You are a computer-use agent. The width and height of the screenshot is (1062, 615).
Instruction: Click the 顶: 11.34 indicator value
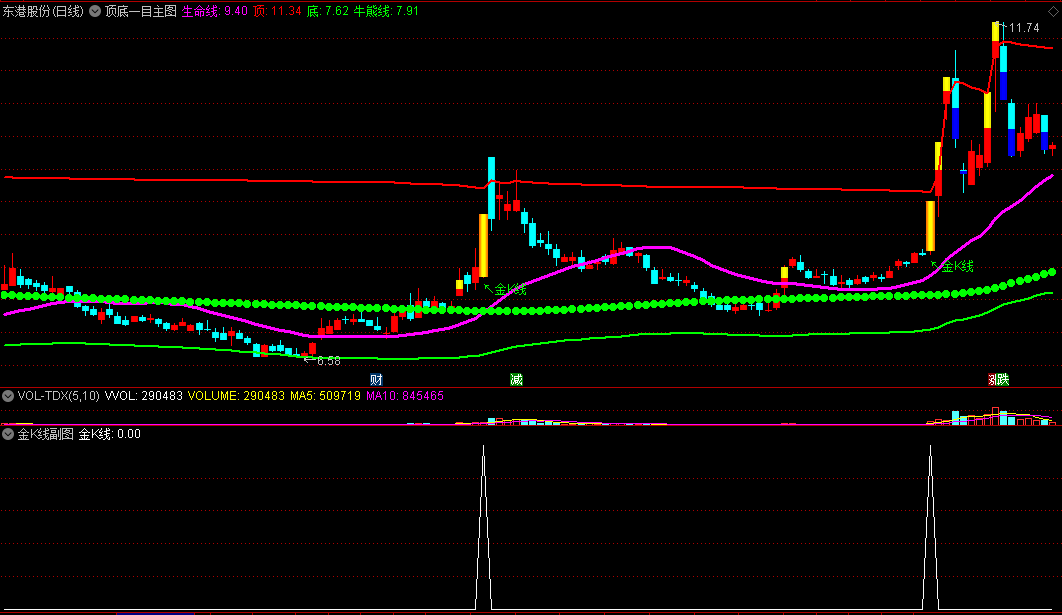point(277,11)
